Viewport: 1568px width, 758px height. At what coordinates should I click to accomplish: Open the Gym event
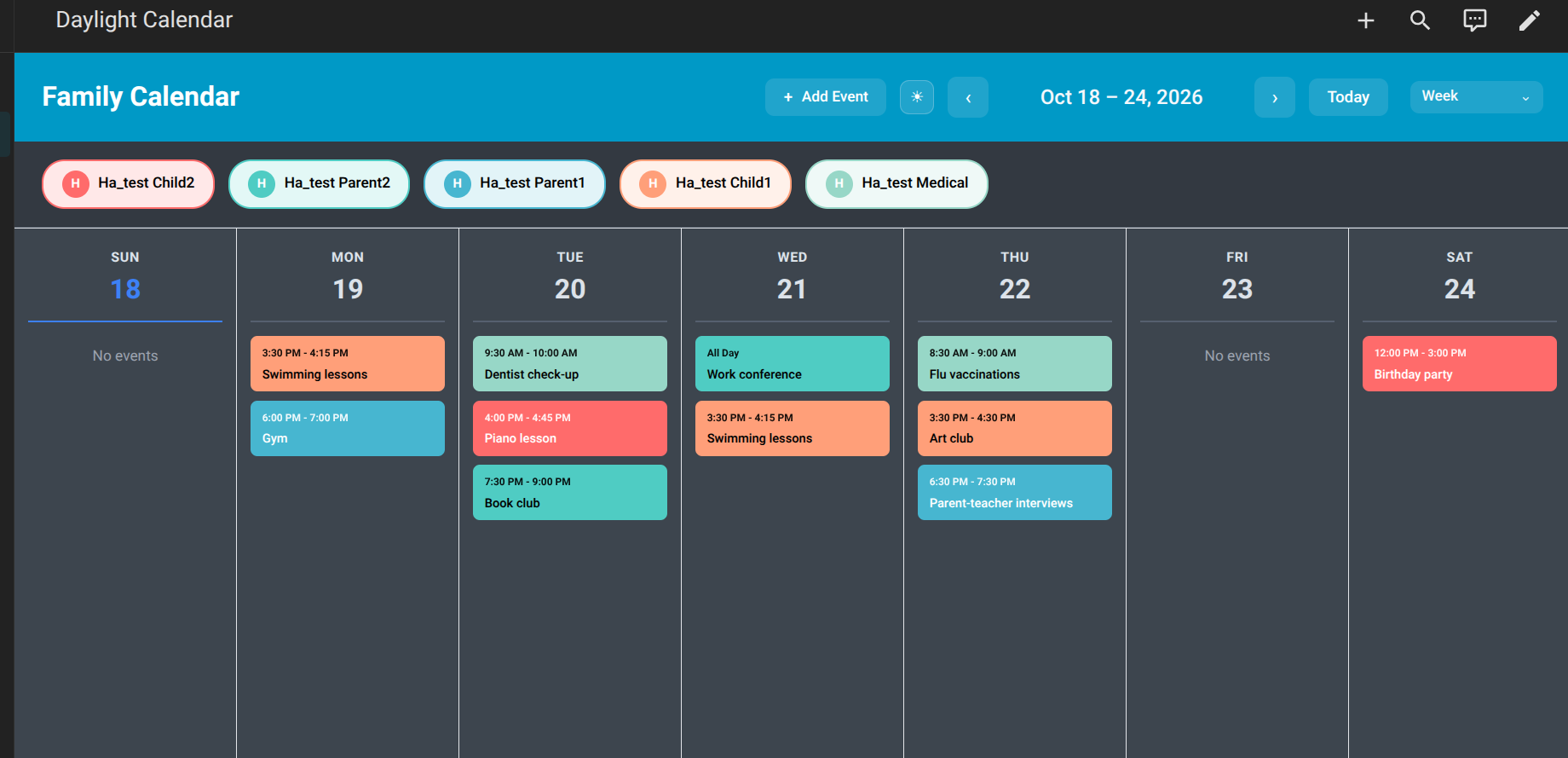tap(348, 428)
